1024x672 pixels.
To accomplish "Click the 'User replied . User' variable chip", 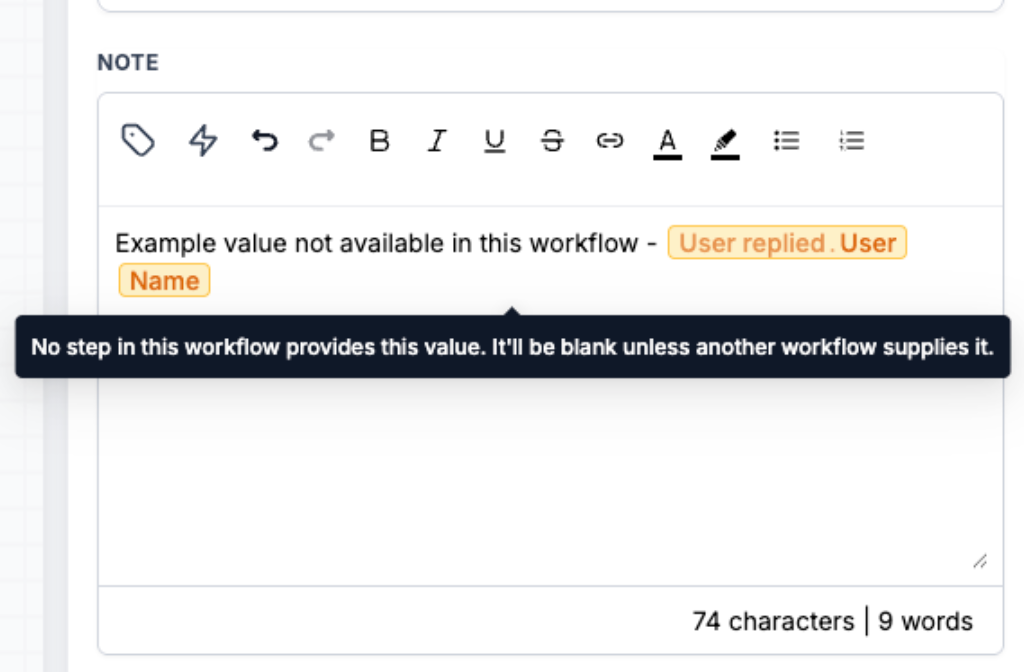I will coord(787,243).
